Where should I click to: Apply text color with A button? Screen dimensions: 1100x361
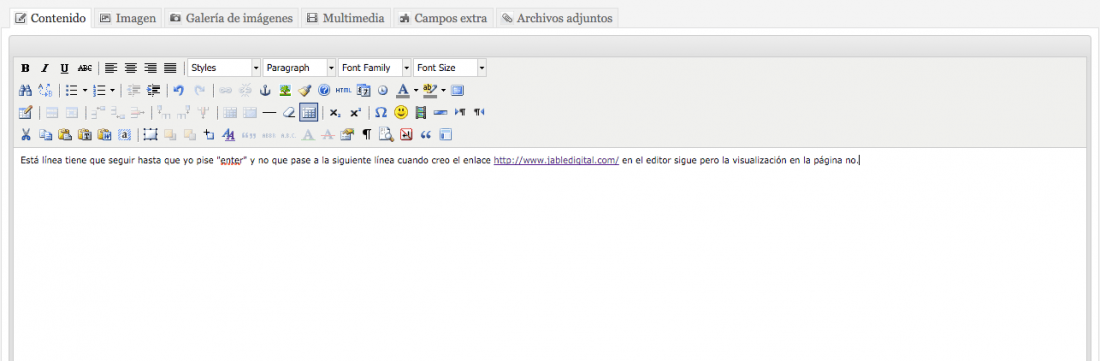(403, 90)
